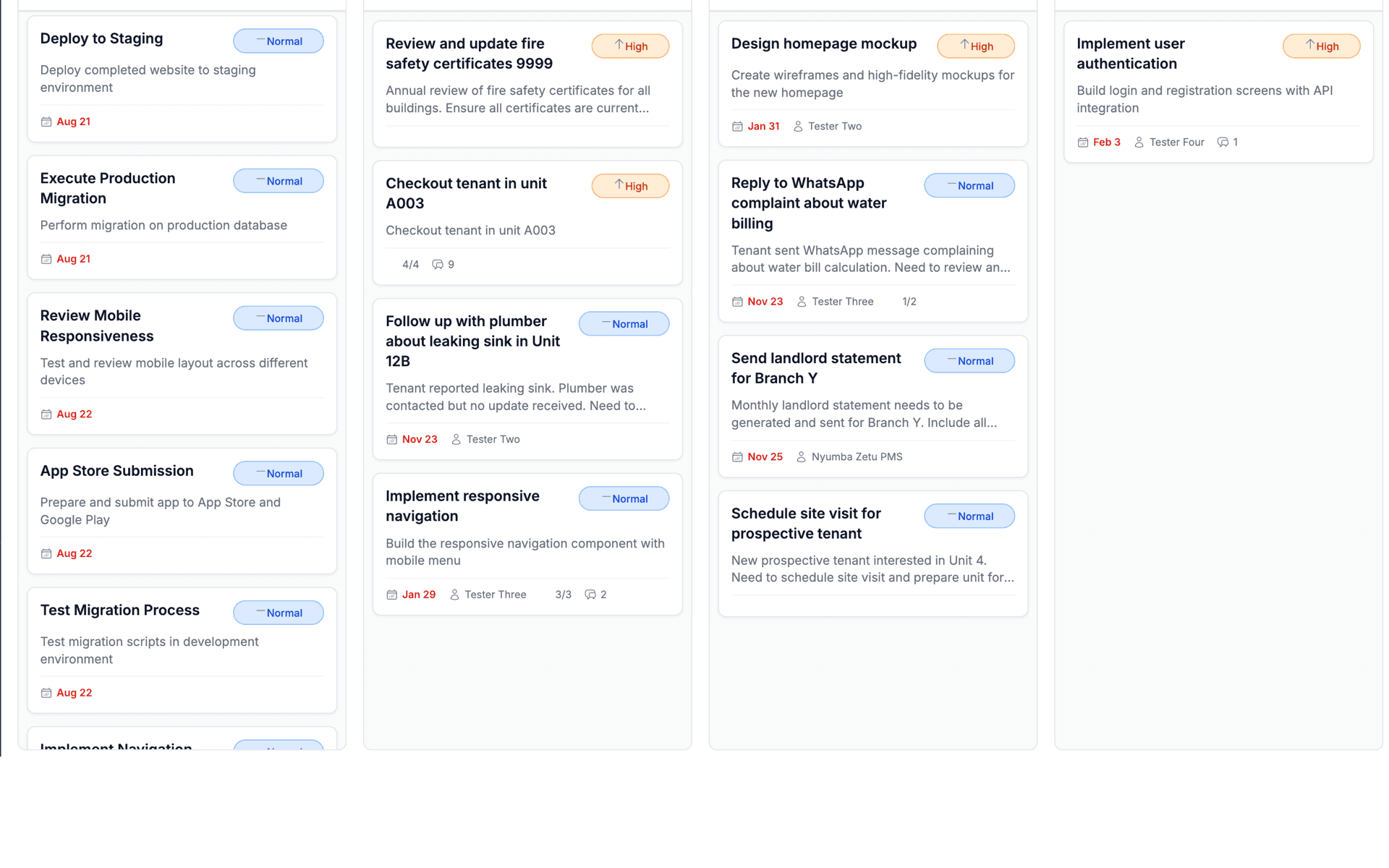Click the comment bubble on Implement user authentication
This screenshot has width=1389, height=868.
(1223, 142)
